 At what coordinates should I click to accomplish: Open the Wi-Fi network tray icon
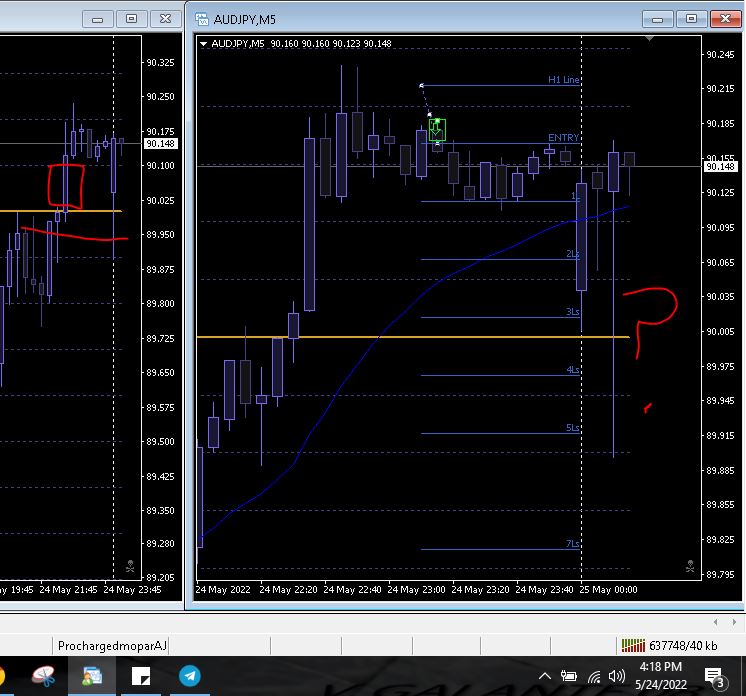(x=594, y=676)
